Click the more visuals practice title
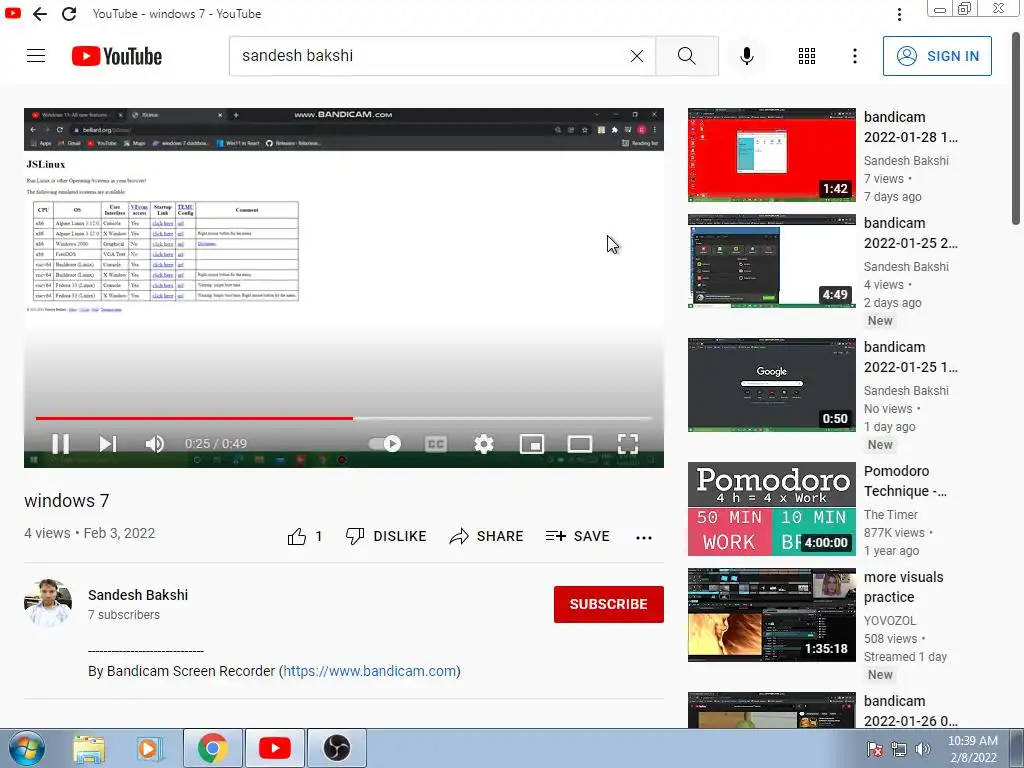 click(x=903, y=587)
